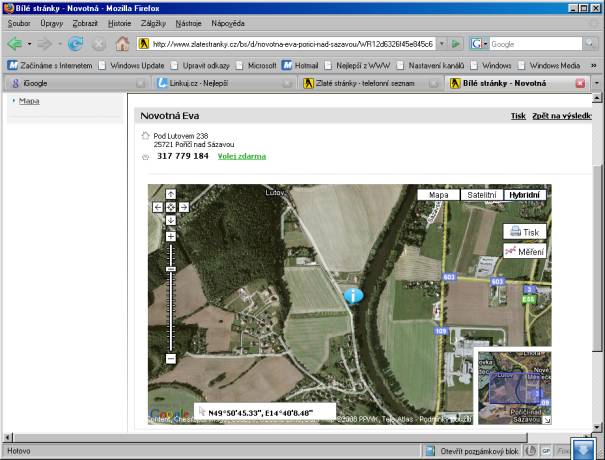Switch map view to Mapa

coord(438,195)
